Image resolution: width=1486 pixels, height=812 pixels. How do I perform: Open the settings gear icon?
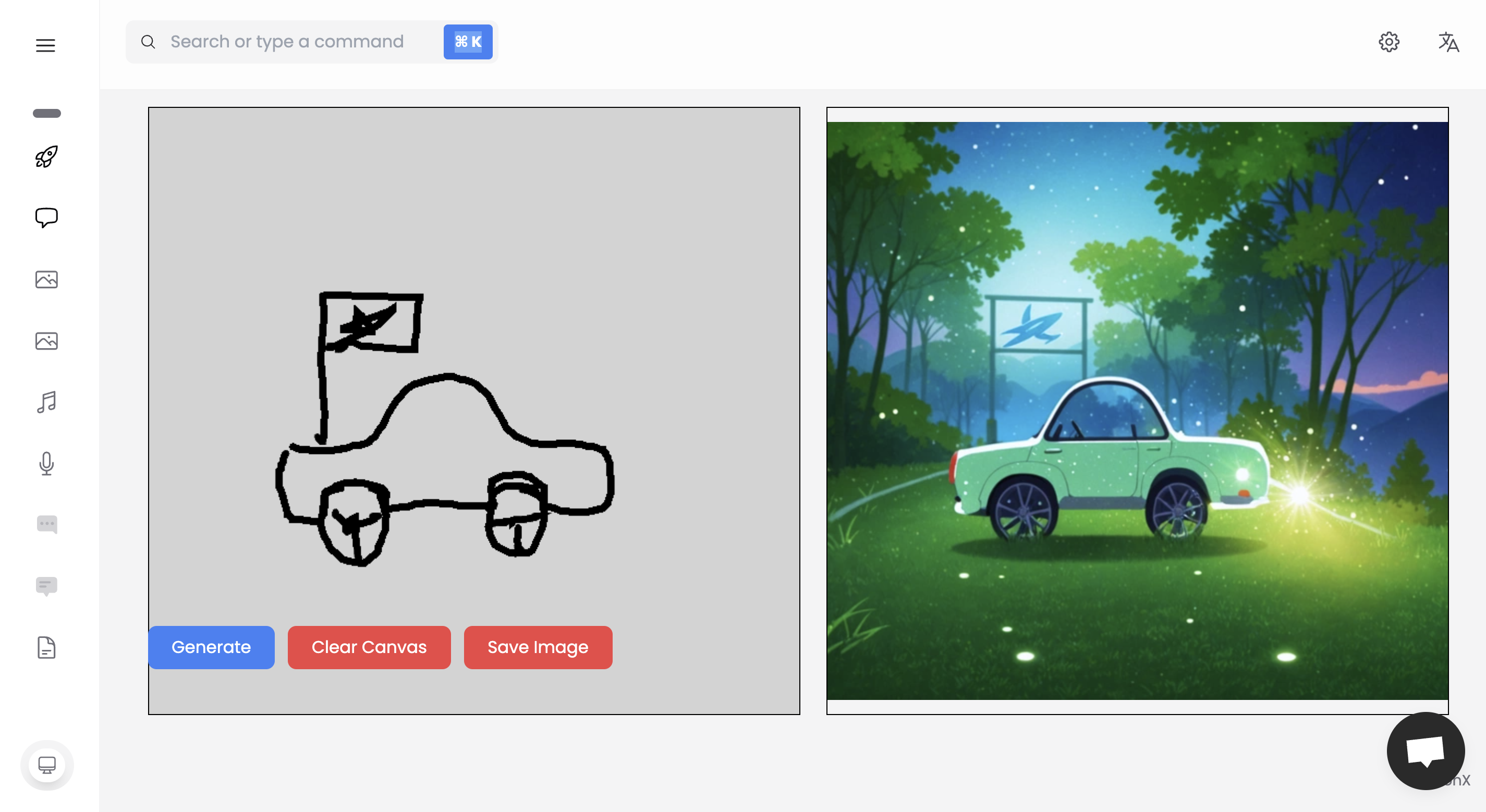click(1388, 42)
